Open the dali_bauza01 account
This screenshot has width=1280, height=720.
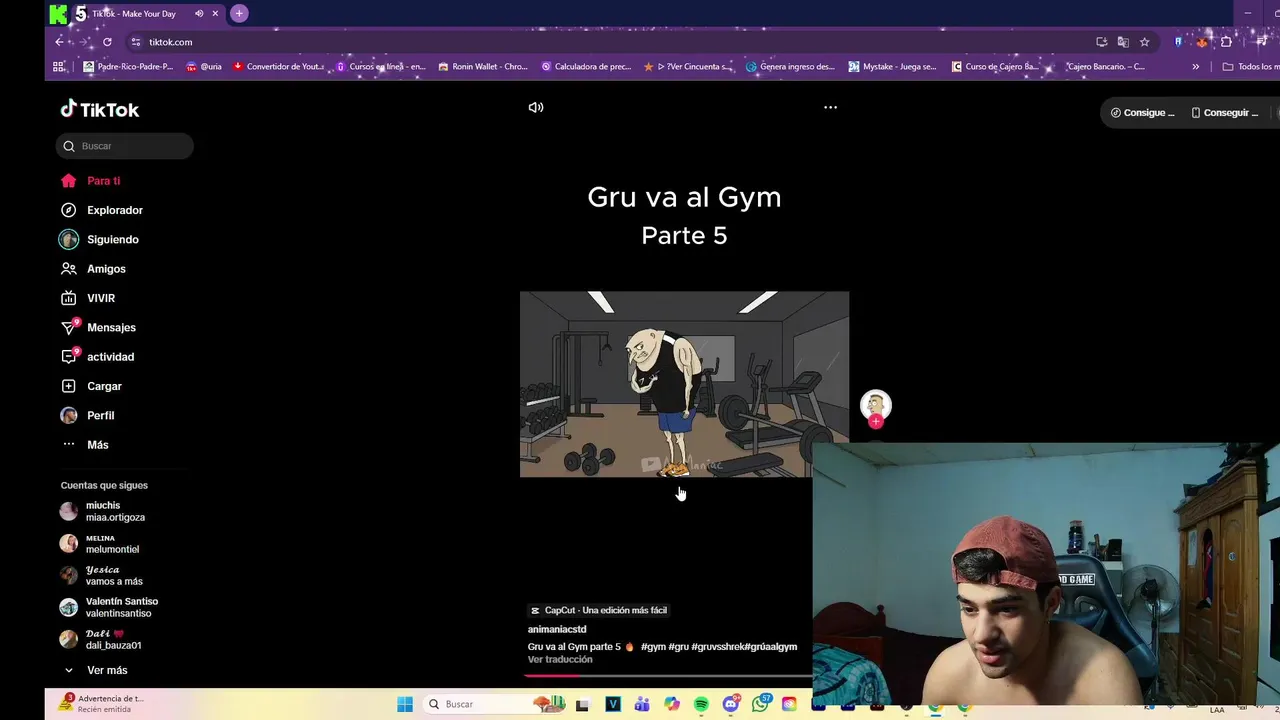click(101, 639)
